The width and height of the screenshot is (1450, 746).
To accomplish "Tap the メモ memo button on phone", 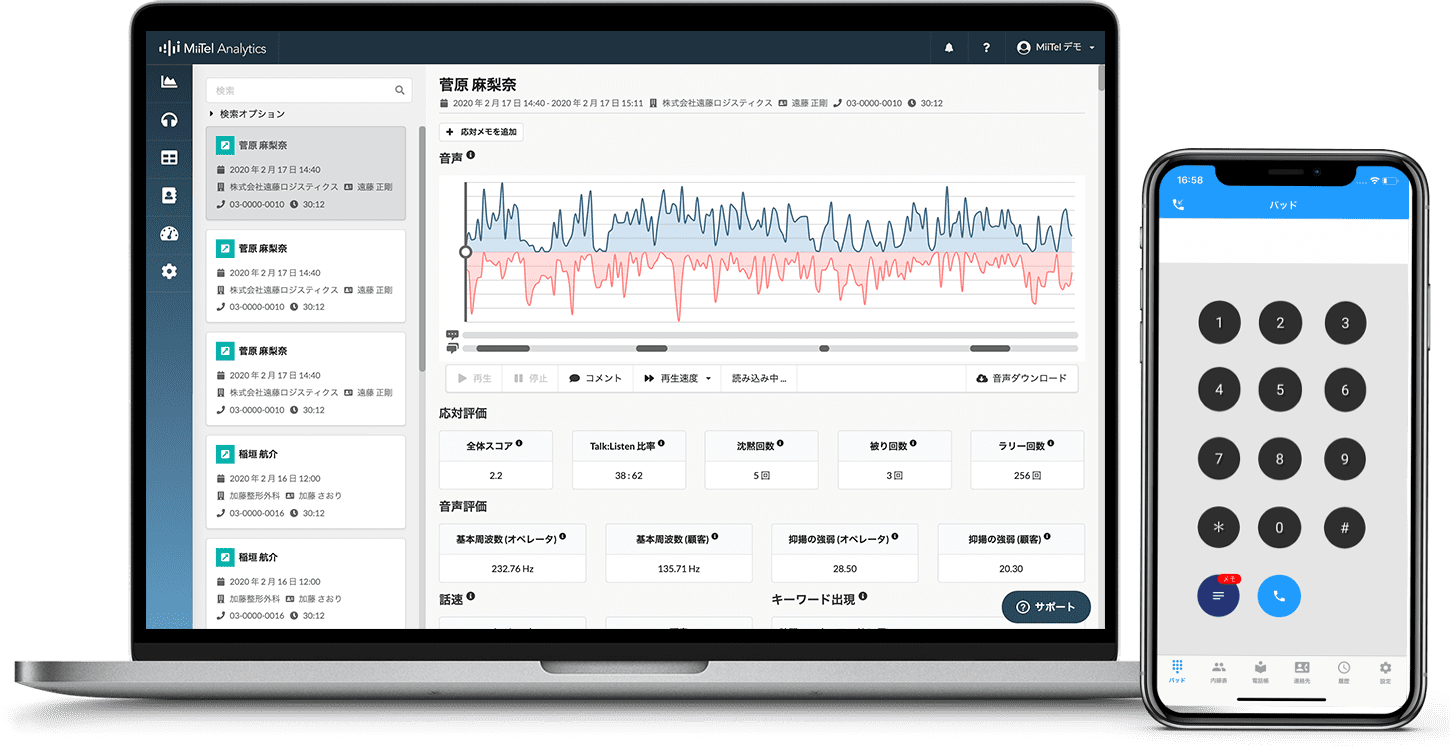I will [1218, 596].
